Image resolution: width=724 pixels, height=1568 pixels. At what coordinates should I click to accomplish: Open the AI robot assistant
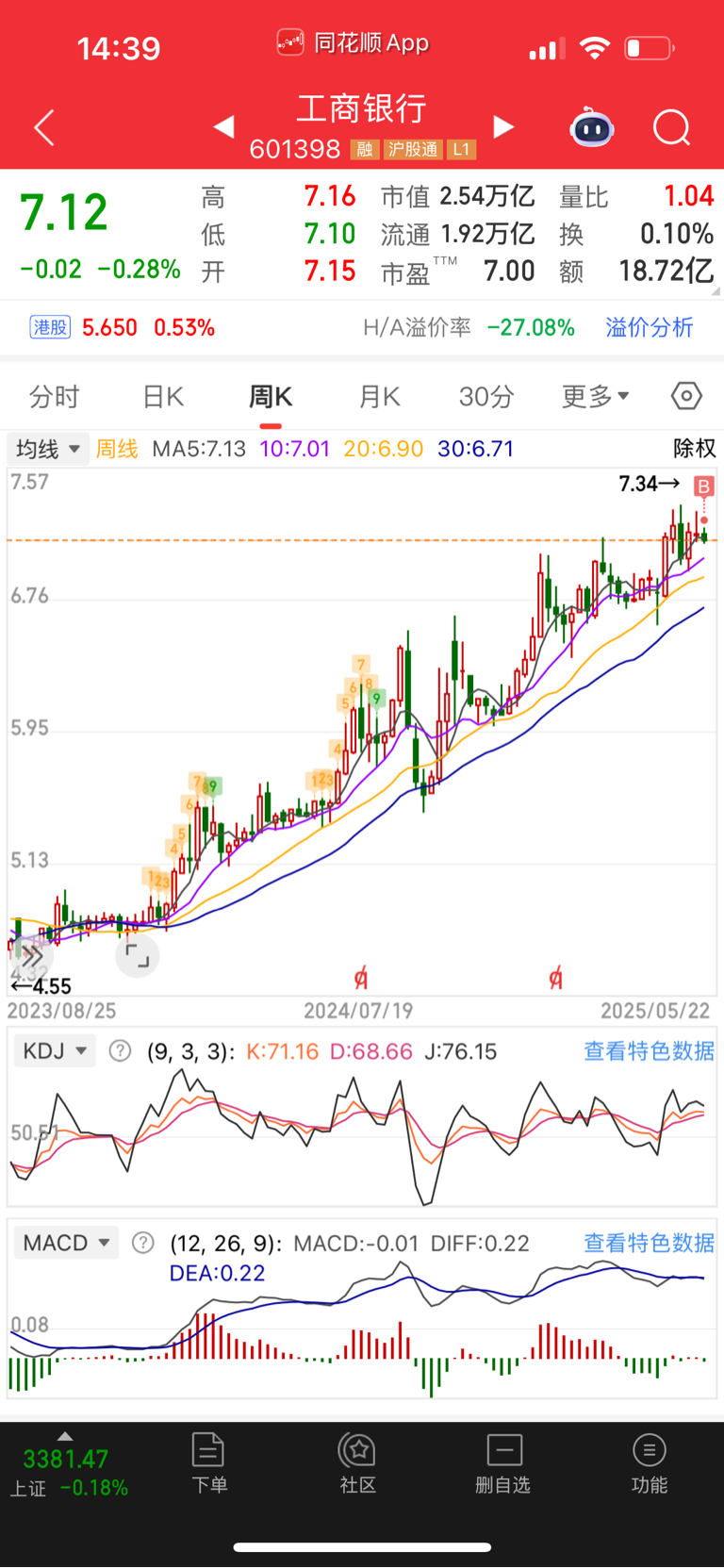[x=592, y=127]
